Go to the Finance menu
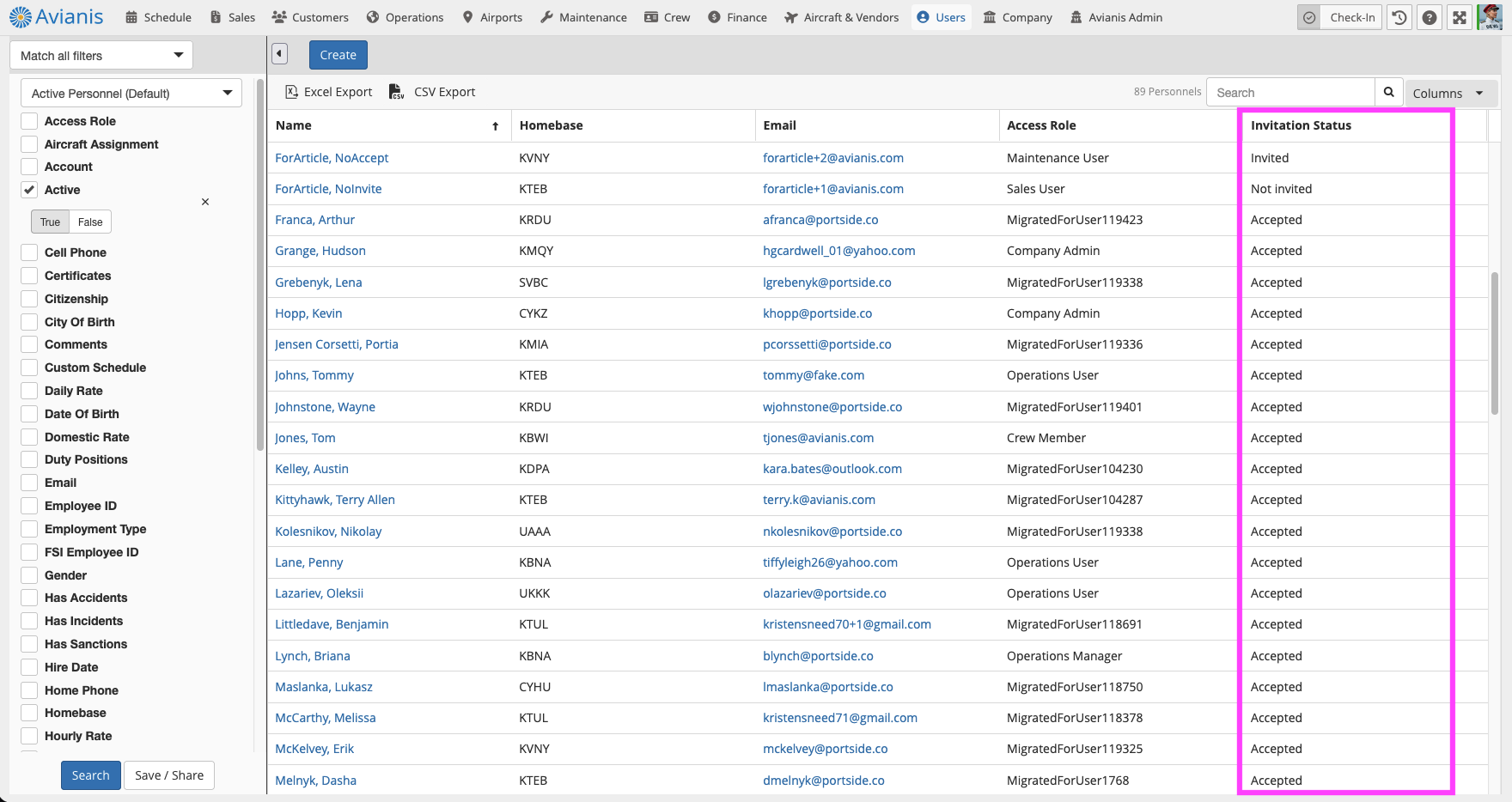Image resolution: width=1512 pixels, height=802 pixels. 737,17
